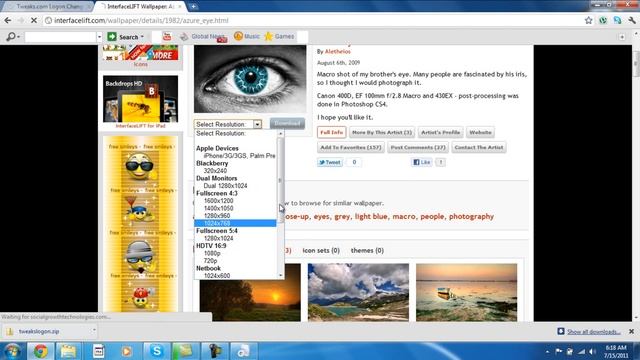Open tweakslogon.zip download item
The width and height of the screenshot is (640, 360).
pyautogui.click(x=39, y=331)
